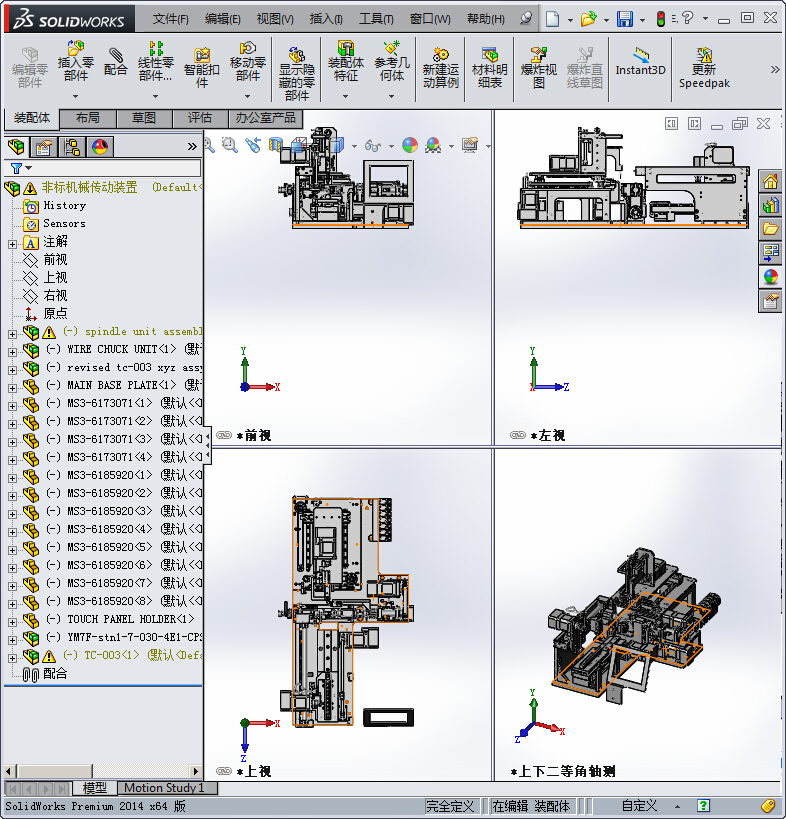Click the help question mark in status bar
Image resolution: width=786 pixels, height=819 pixels.
click(x=703, y=805)
